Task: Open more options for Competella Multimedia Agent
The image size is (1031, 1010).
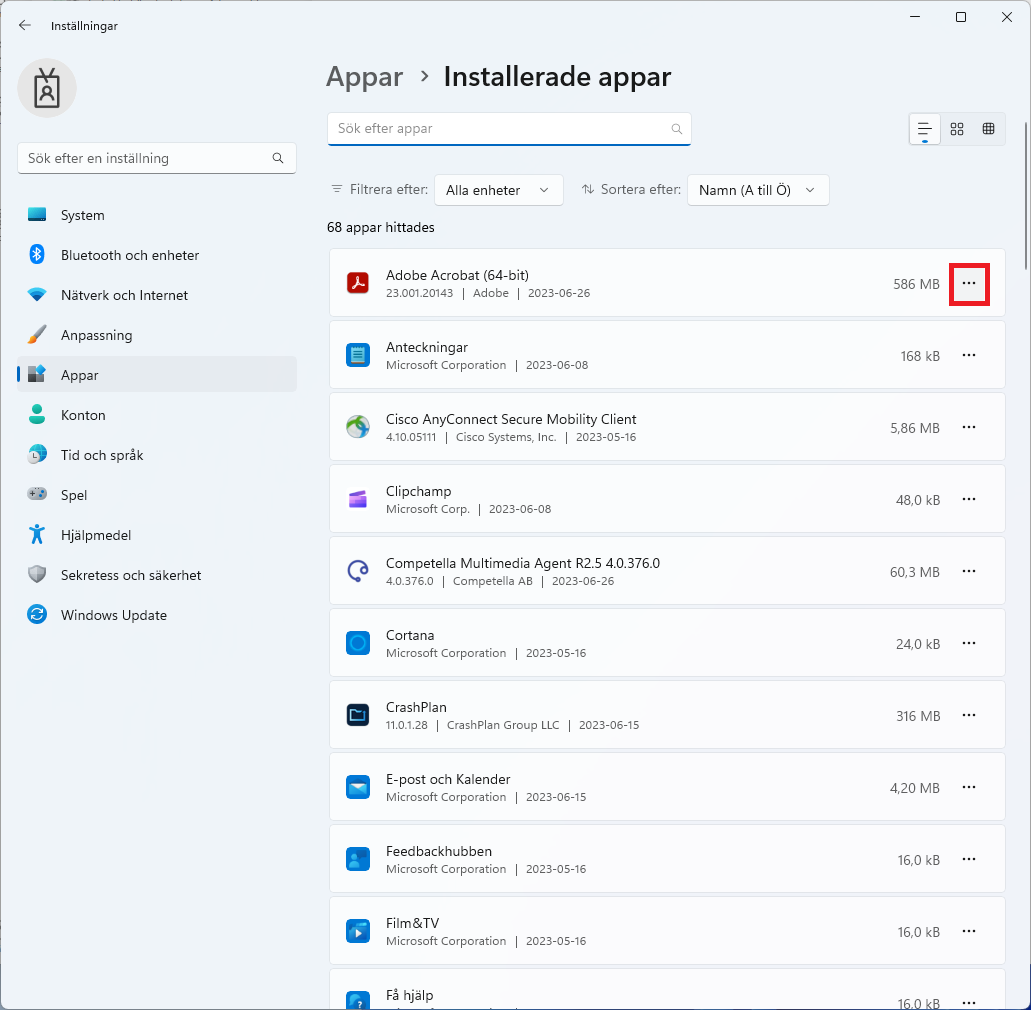Action: 969,571
